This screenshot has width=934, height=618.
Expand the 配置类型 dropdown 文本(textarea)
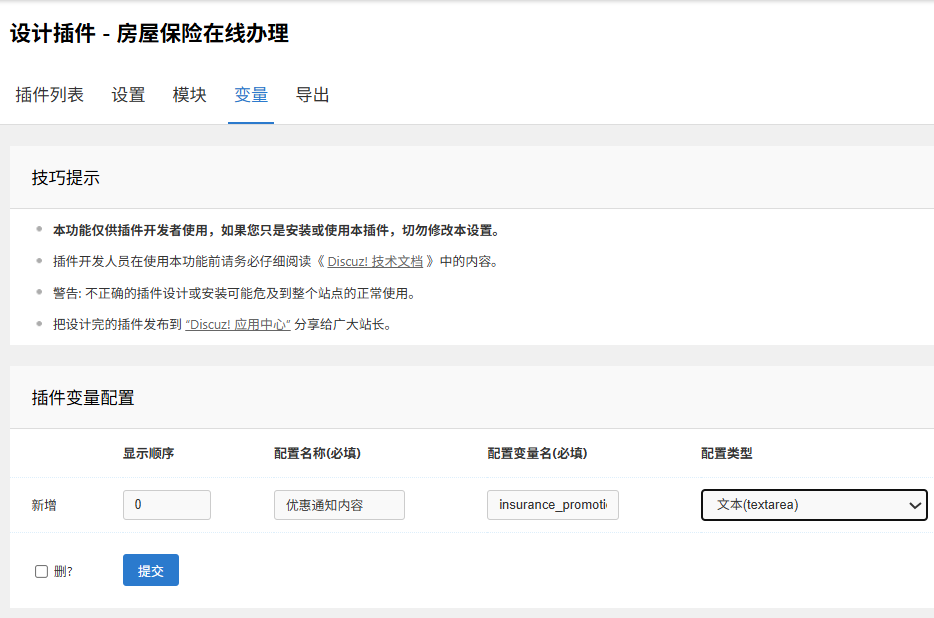(814, 505)
